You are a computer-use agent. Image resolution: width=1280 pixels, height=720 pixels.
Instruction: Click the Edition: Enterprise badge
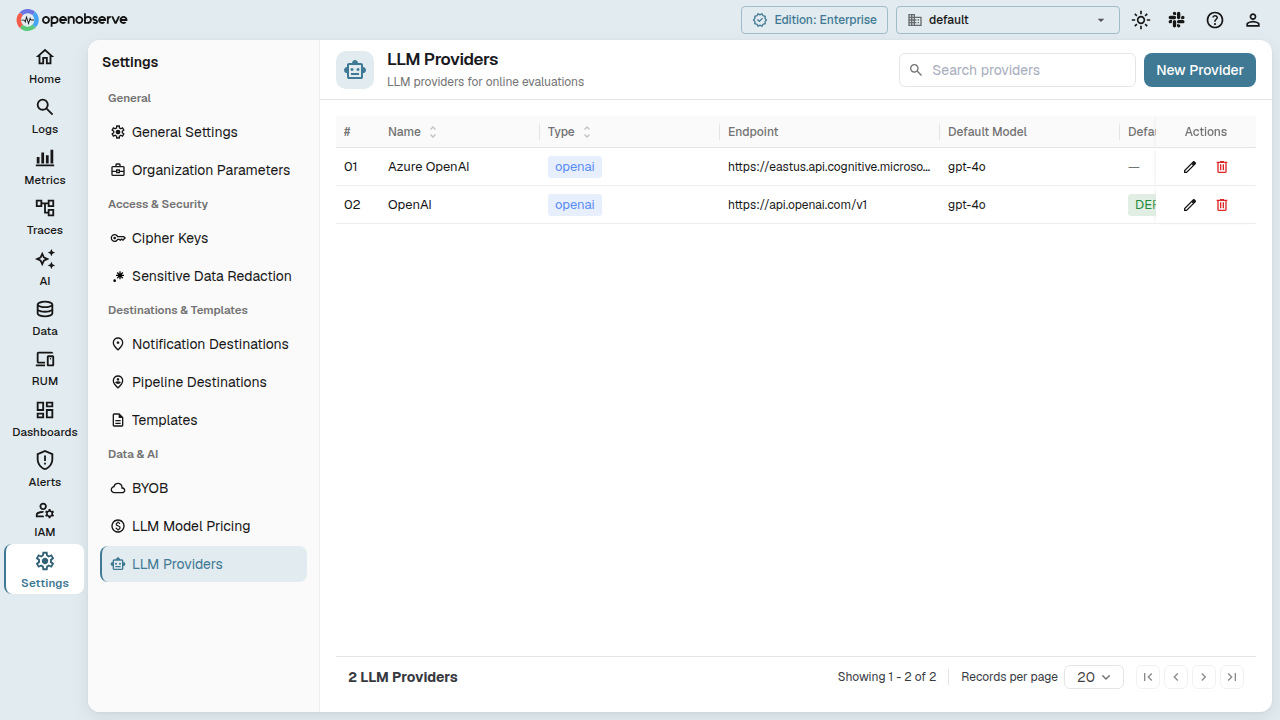814,20
